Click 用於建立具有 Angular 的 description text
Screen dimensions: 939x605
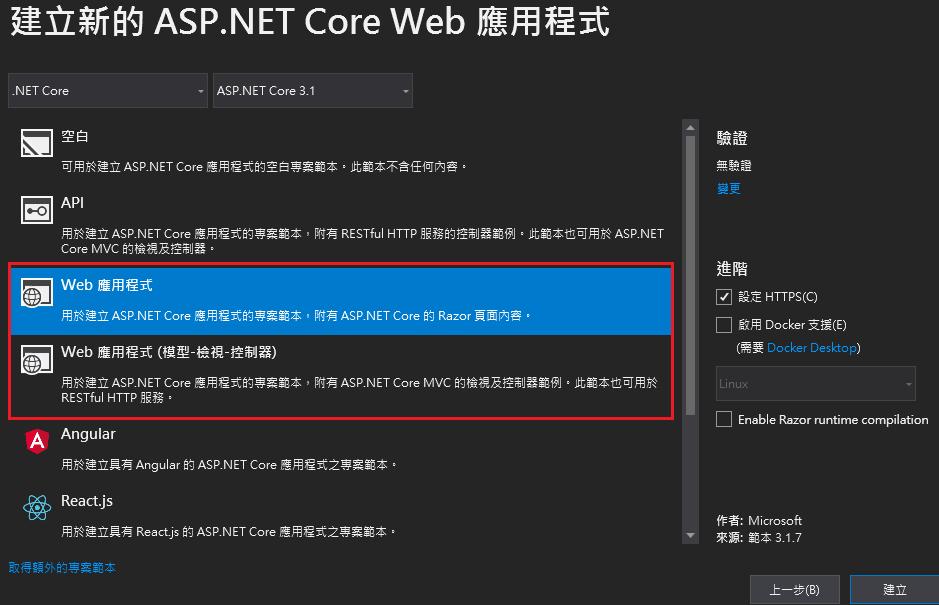[x=229, y=464]
